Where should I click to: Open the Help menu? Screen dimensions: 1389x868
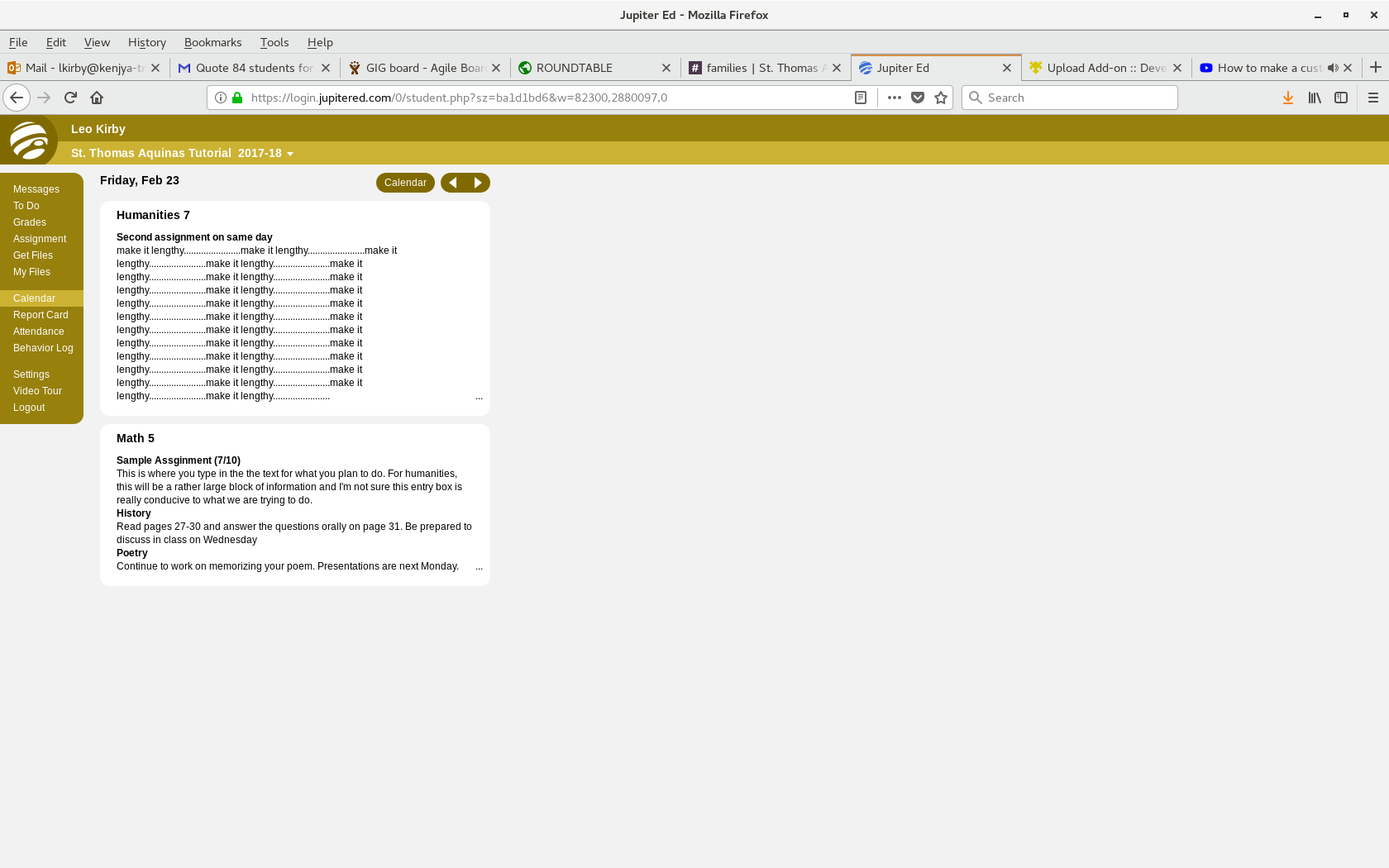320,42
